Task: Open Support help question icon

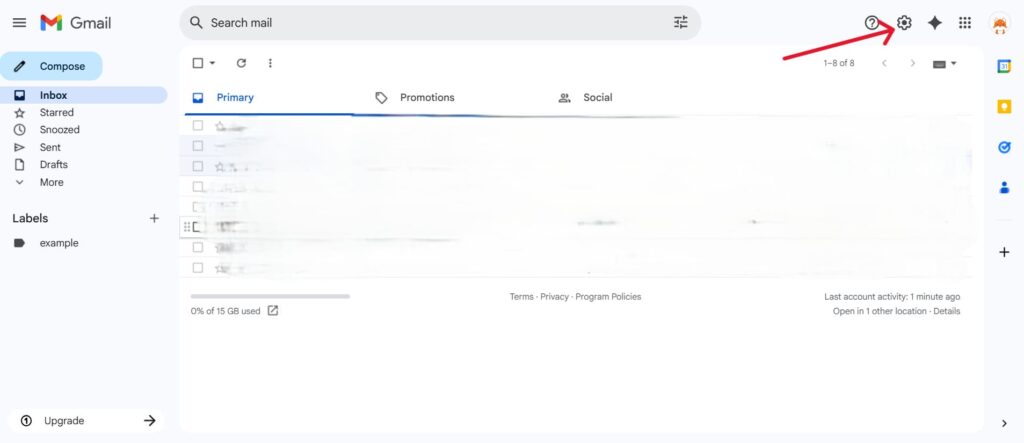Action: [x=872, y=23]
